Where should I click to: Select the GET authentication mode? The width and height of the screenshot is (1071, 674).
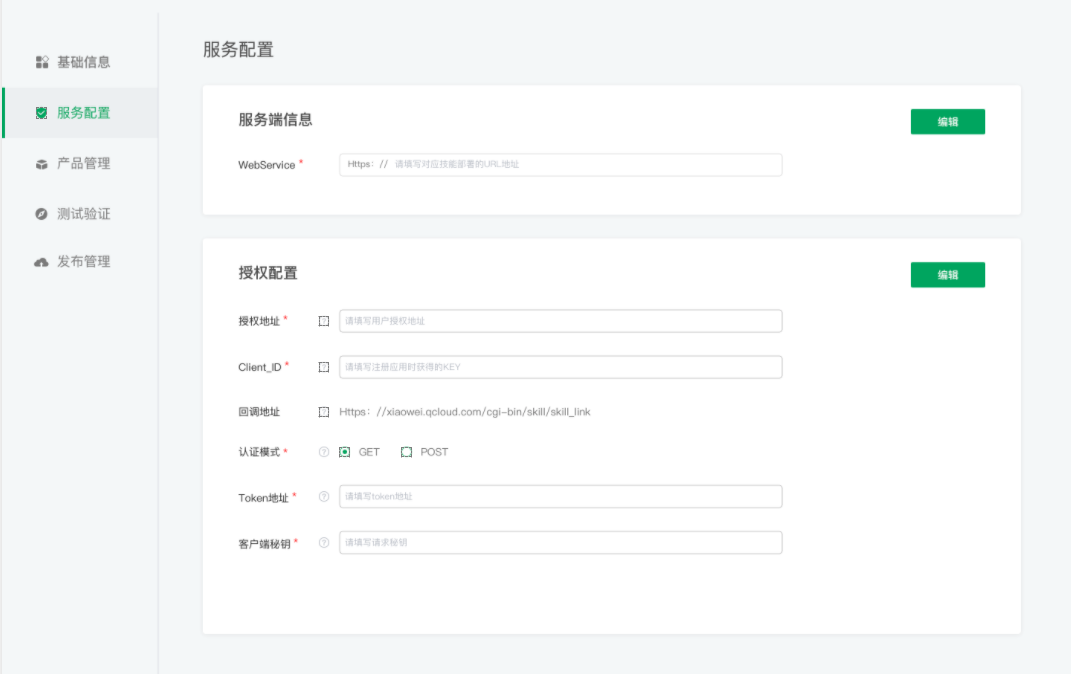coord(345,452)
